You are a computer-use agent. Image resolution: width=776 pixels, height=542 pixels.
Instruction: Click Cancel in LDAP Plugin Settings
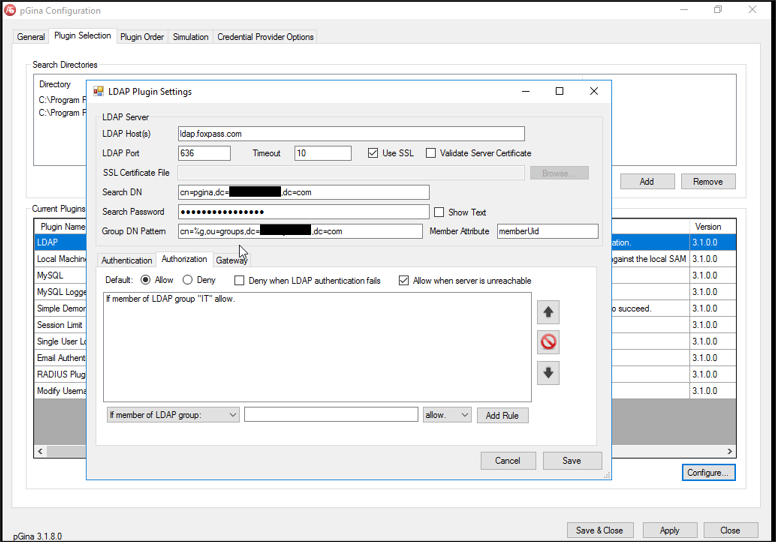[508, 461]
